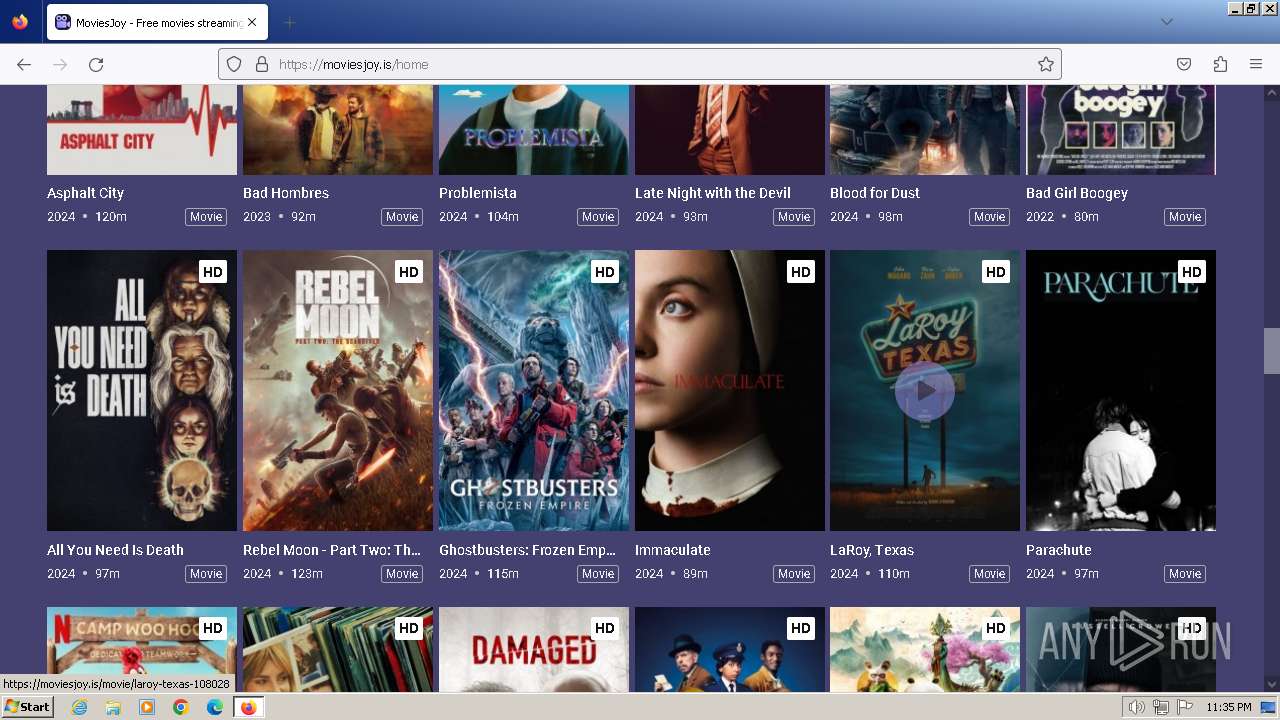Expand the list all tabs chevron
1280x720 pixels.
[1166, 22]
